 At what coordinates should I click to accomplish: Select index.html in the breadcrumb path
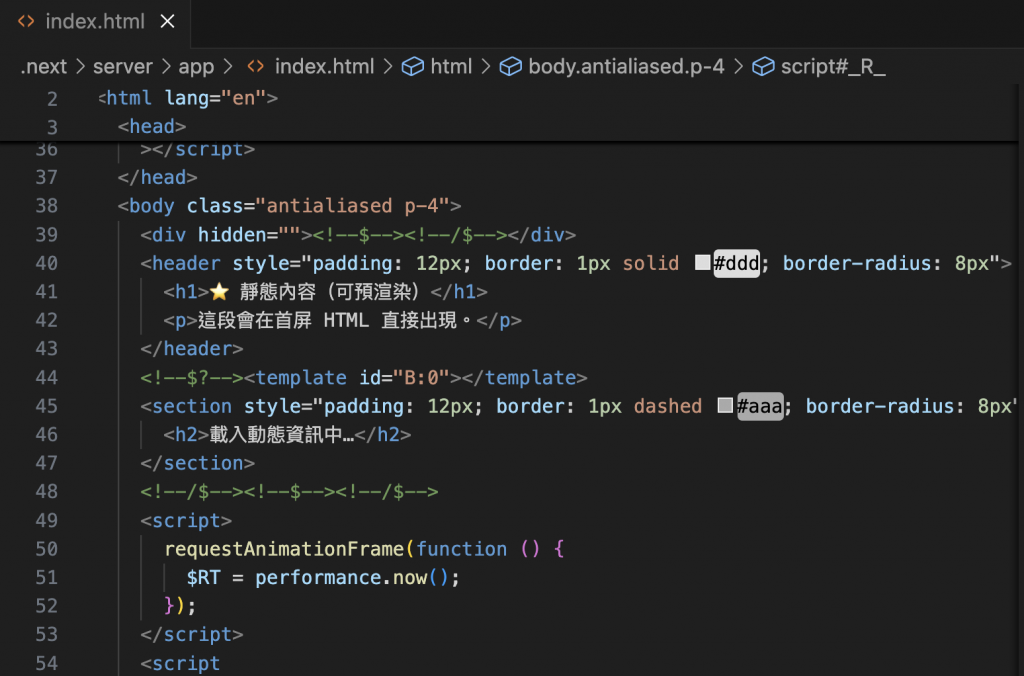click(325, 66)
